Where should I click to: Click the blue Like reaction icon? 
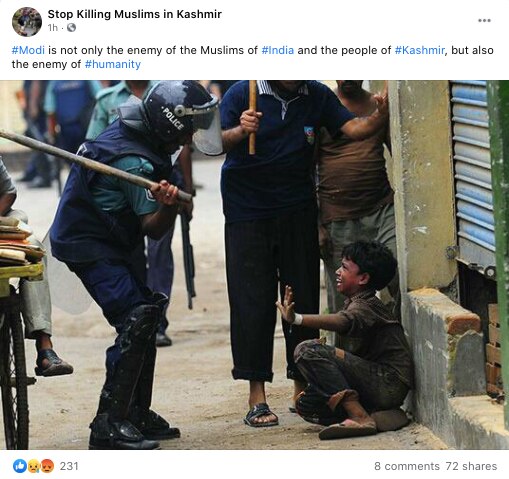coord(20,466)
